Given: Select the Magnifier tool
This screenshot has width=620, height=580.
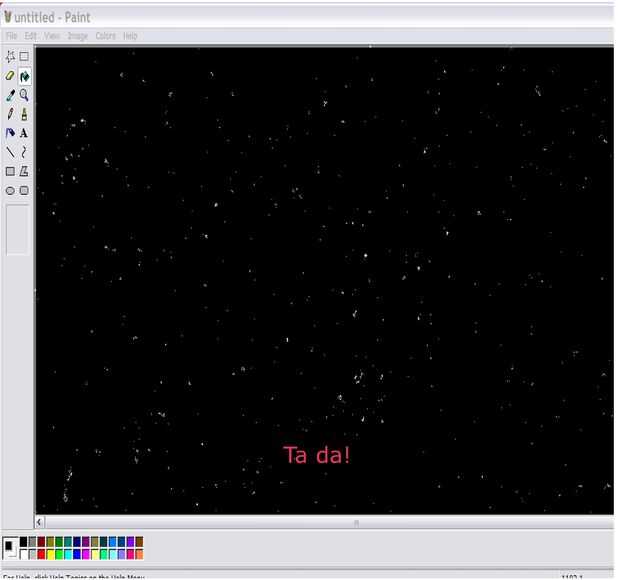Looking at the screenshot, I should 24,95.
